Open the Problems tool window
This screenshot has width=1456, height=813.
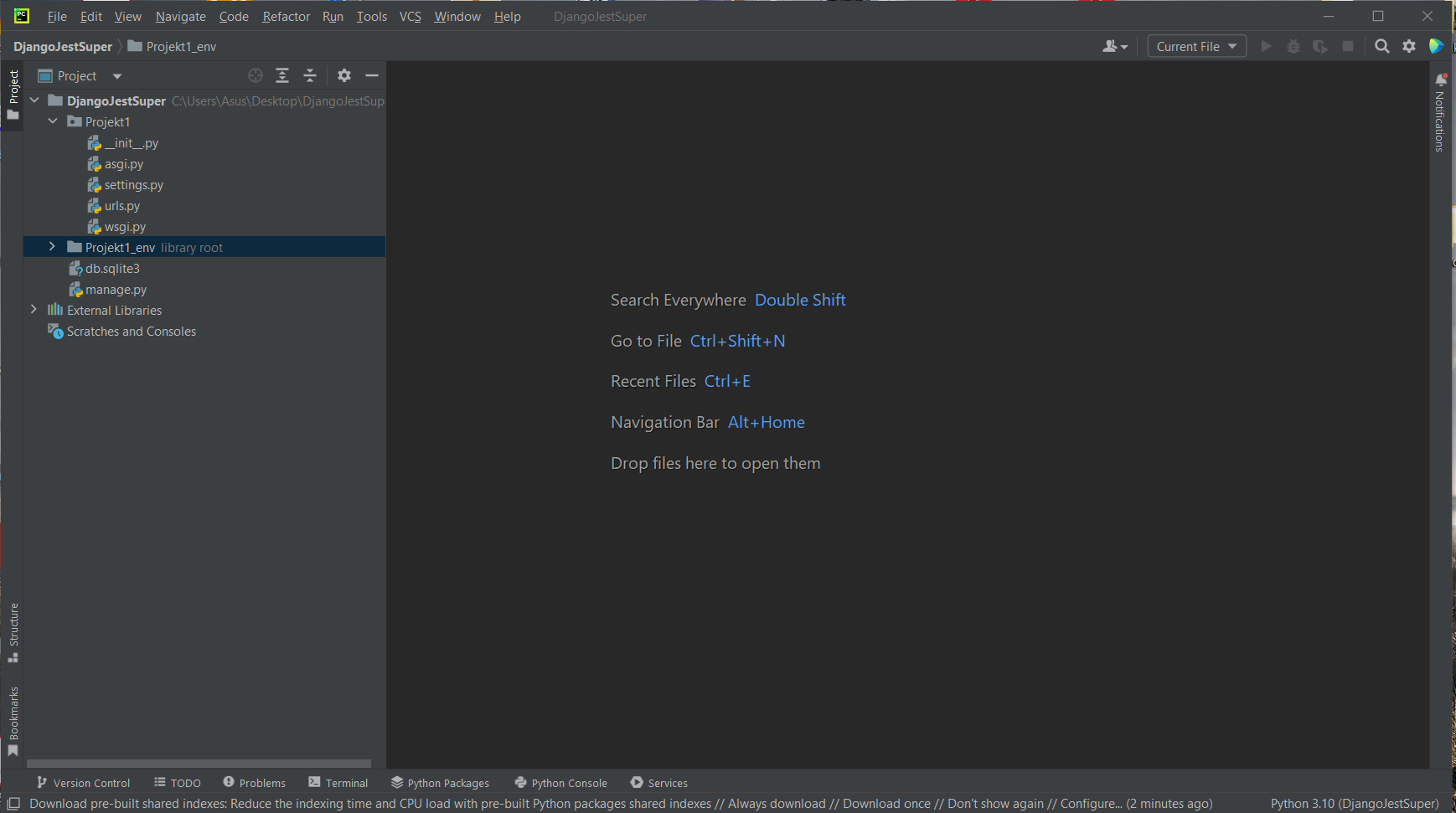(x=255, y=783)
